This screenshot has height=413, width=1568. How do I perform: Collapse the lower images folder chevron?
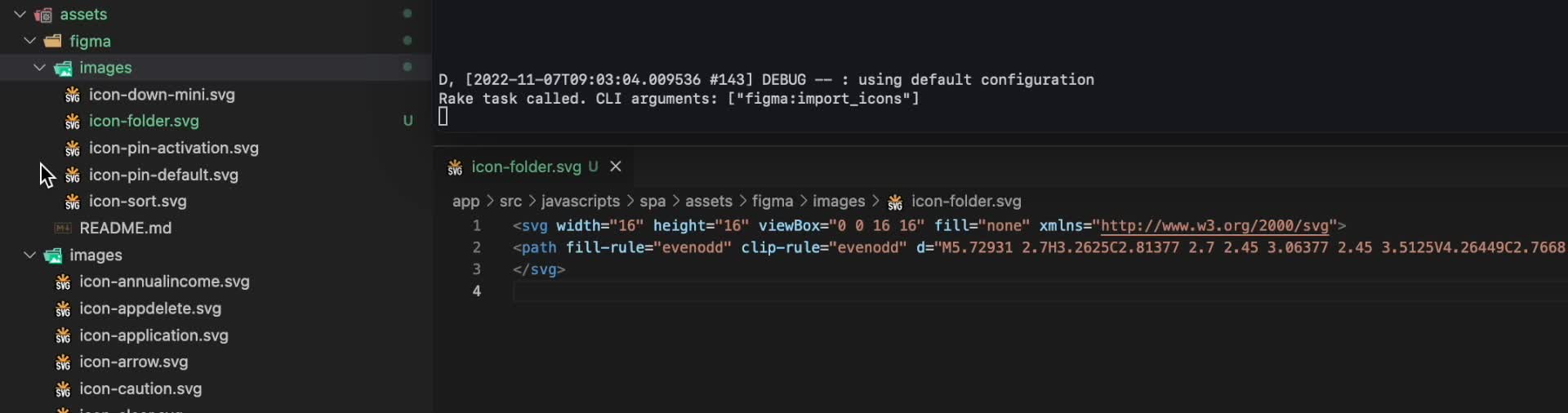tap(30, 255)
